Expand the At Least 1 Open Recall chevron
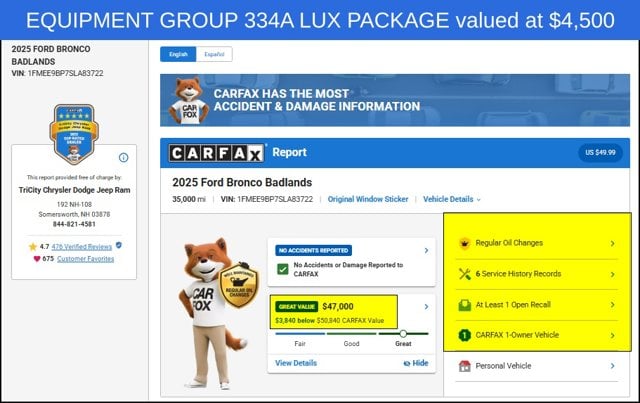This screenshot has height=403, width=640. tap(613, 305)
